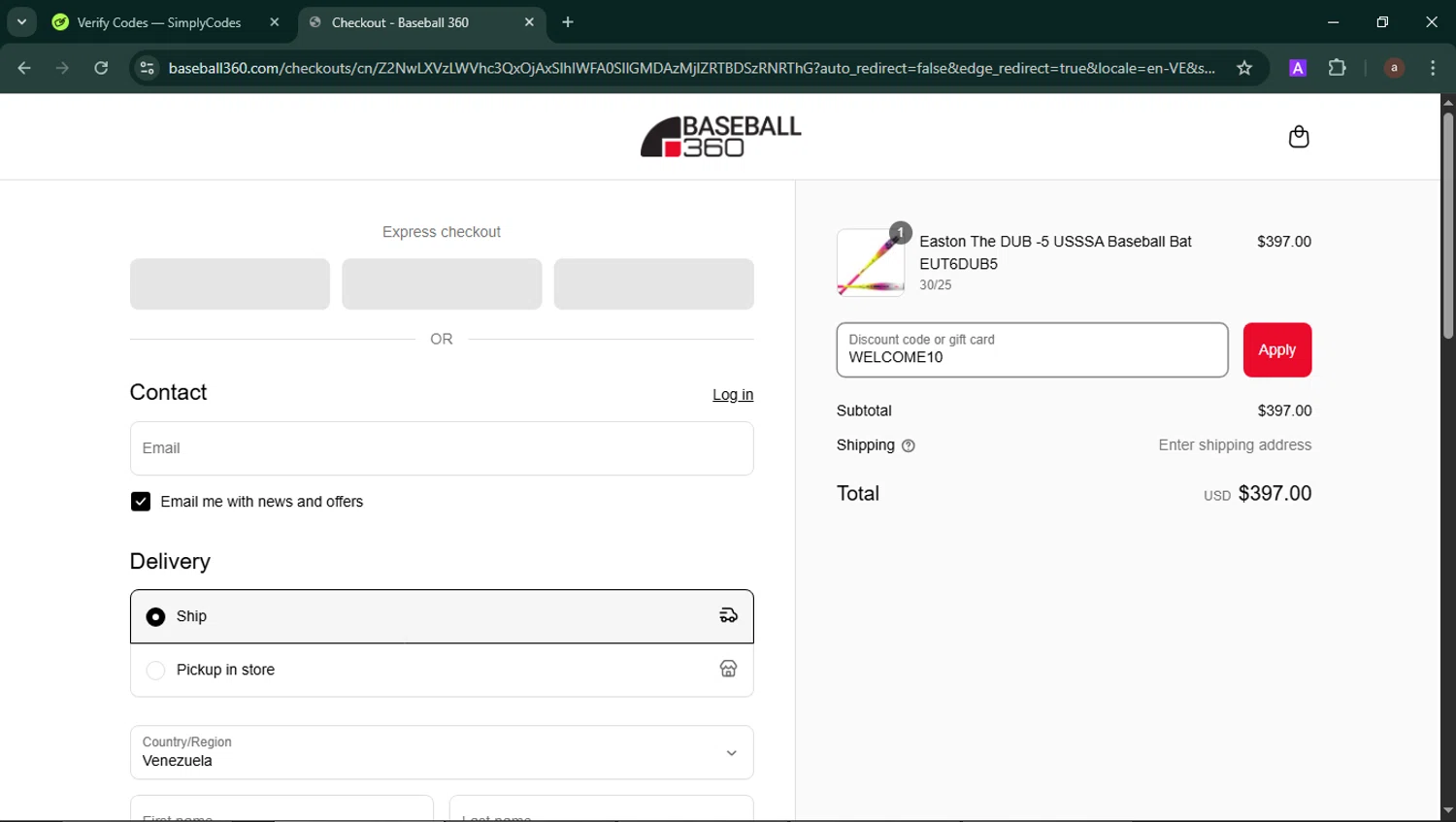Click the 30/25 size variant text

click(x=936, y=285)
